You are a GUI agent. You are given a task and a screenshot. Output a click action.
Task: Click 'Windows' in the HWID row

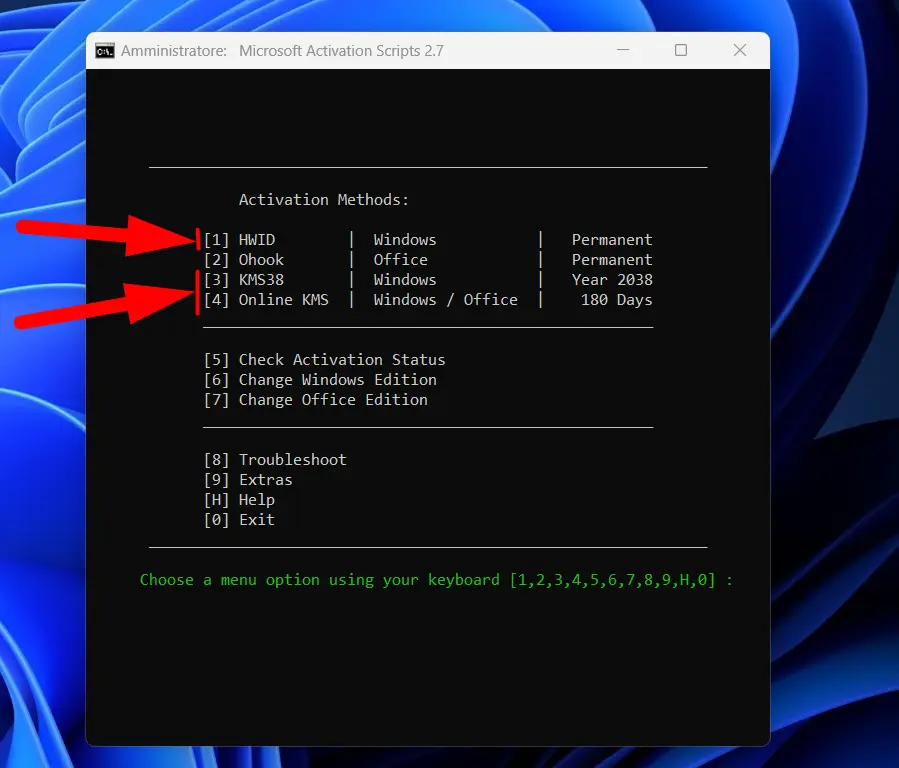pos(405,240)
